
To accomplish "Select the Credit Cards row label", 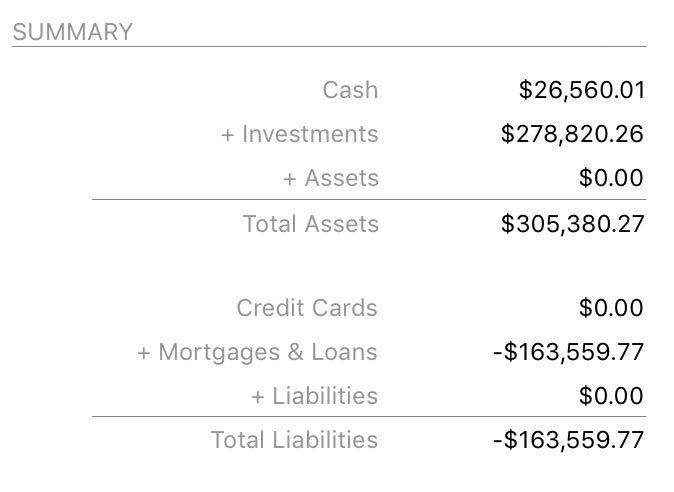I will coord(307,308).
